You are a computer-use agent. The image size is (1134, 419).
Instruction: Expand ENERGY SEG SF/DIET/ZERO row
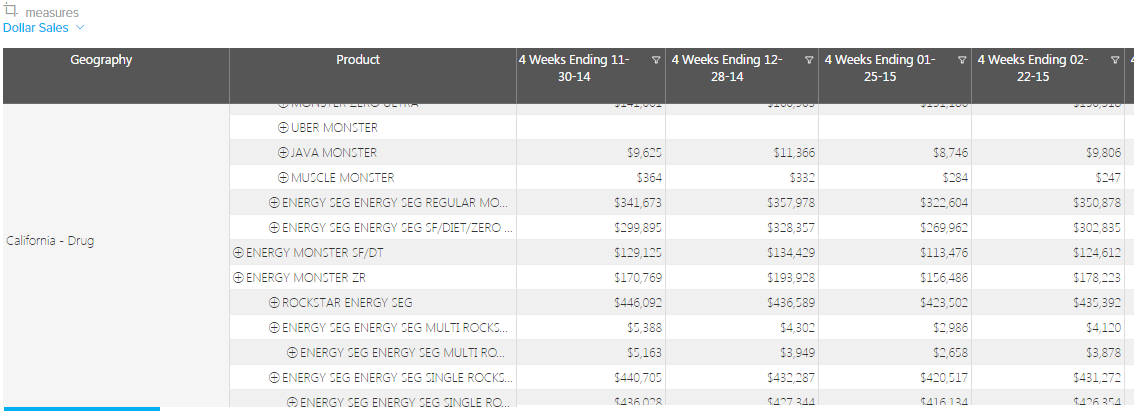[274, 227]
